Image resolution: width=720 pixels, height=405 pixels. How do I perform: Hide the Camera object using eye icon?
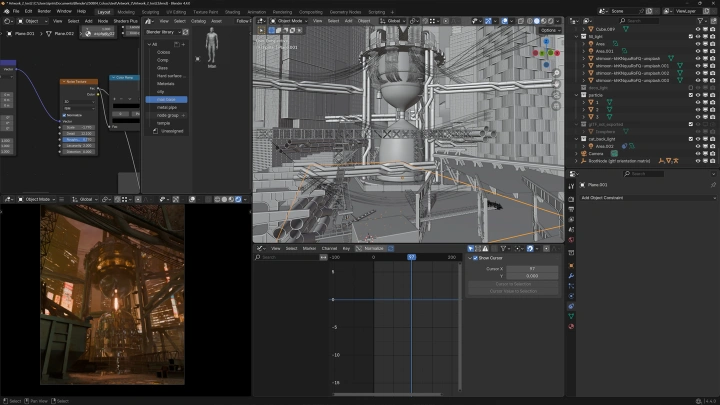pos(698,153)
